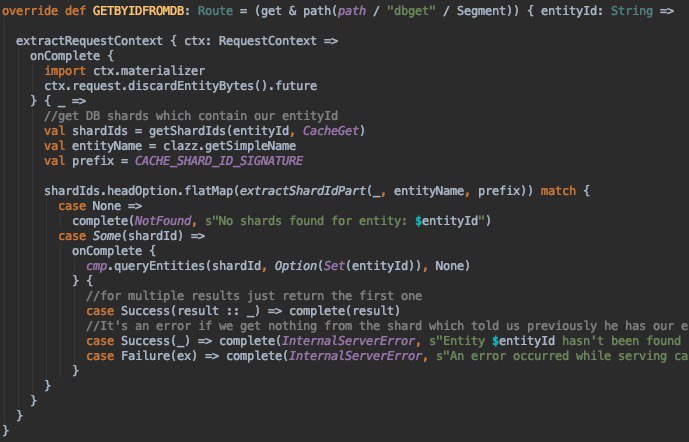The width and height of the screenshot is (689, 442).
Task: Click cmp.queryEntities call
Action: [x=147, y=266]
